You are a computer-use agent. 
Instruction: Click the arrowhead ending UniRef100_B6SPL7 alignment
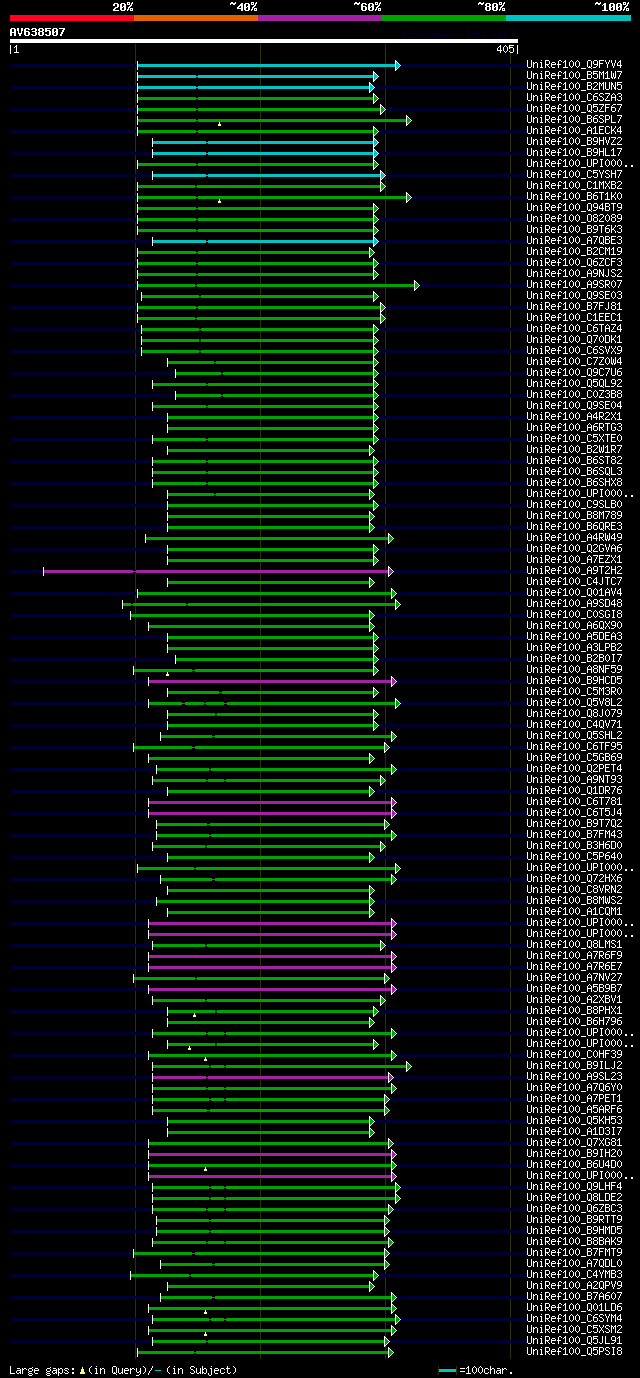408,120
